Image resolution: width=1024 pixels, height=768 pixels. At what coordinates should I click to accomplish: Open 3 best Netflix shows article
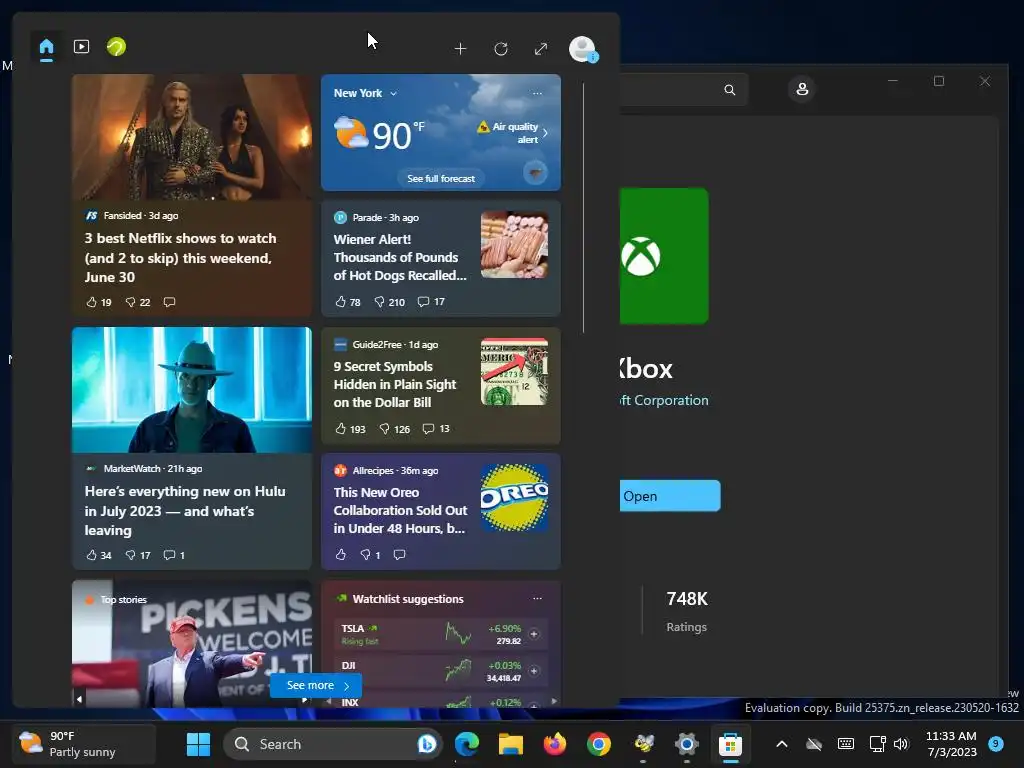click(x=180, y=257)
